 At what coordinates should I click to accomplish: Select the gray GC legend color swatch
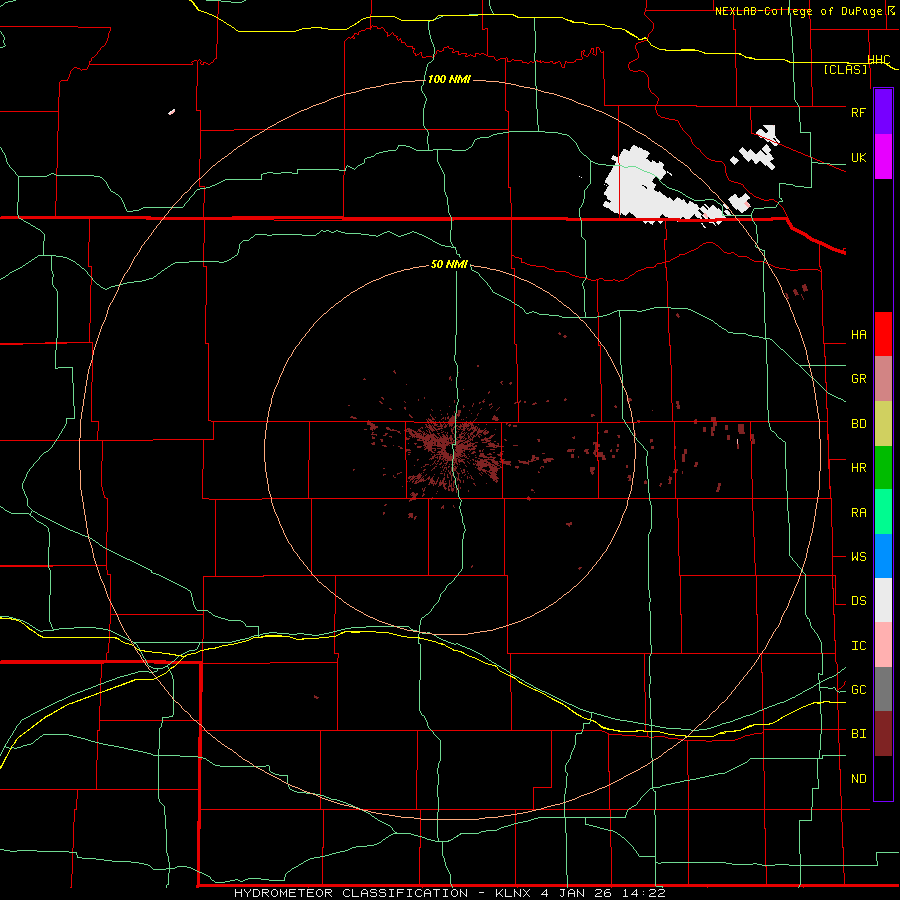(883, 689)
